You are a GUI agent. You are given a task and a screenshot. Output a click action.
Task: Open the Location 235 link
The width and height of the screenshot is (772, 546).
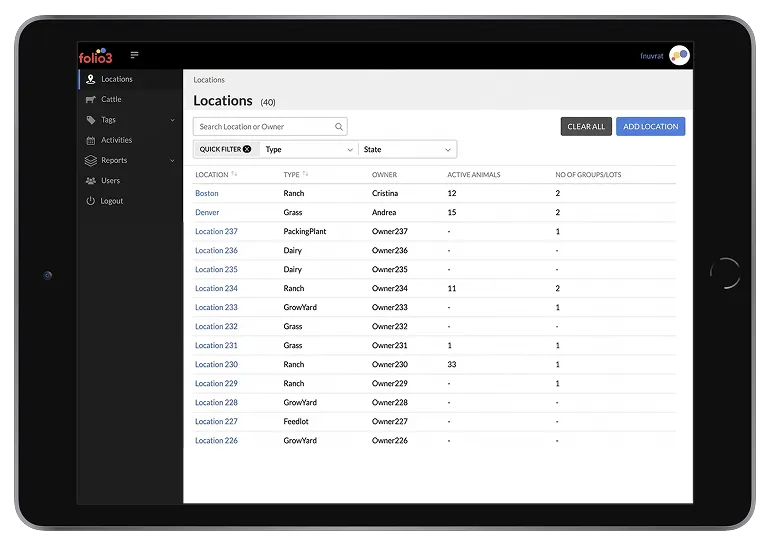(216, 269)
